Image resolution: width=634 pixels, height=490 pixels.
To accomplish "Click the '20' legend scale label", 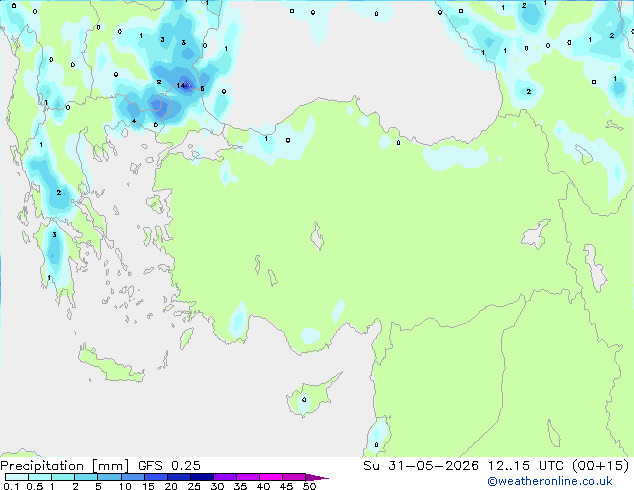I will [171, 486].
